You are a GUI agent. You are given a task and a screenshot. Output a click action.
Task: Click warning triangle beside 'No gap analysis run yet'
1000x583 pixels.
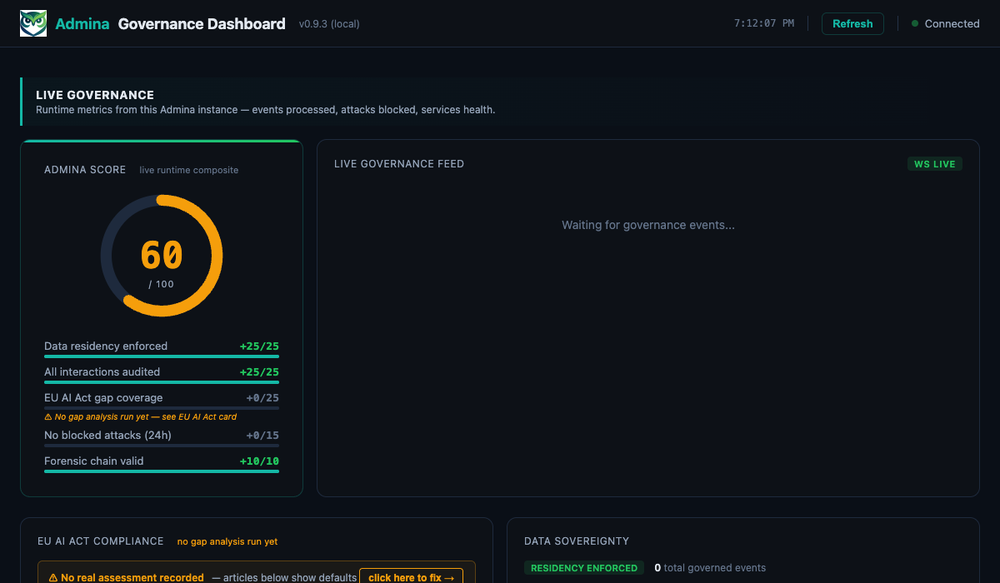[x=48, y=417]
